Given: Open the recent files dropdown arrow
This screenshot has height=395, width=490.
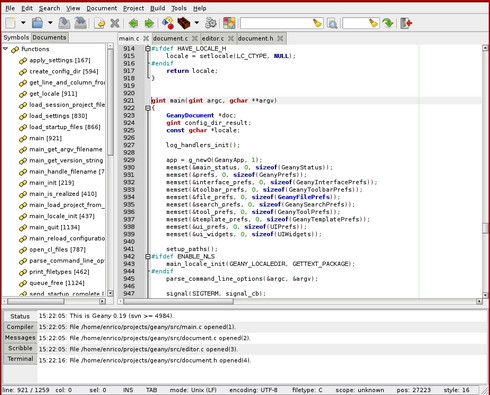Looking at the screenshot, I should click(50, 23).
